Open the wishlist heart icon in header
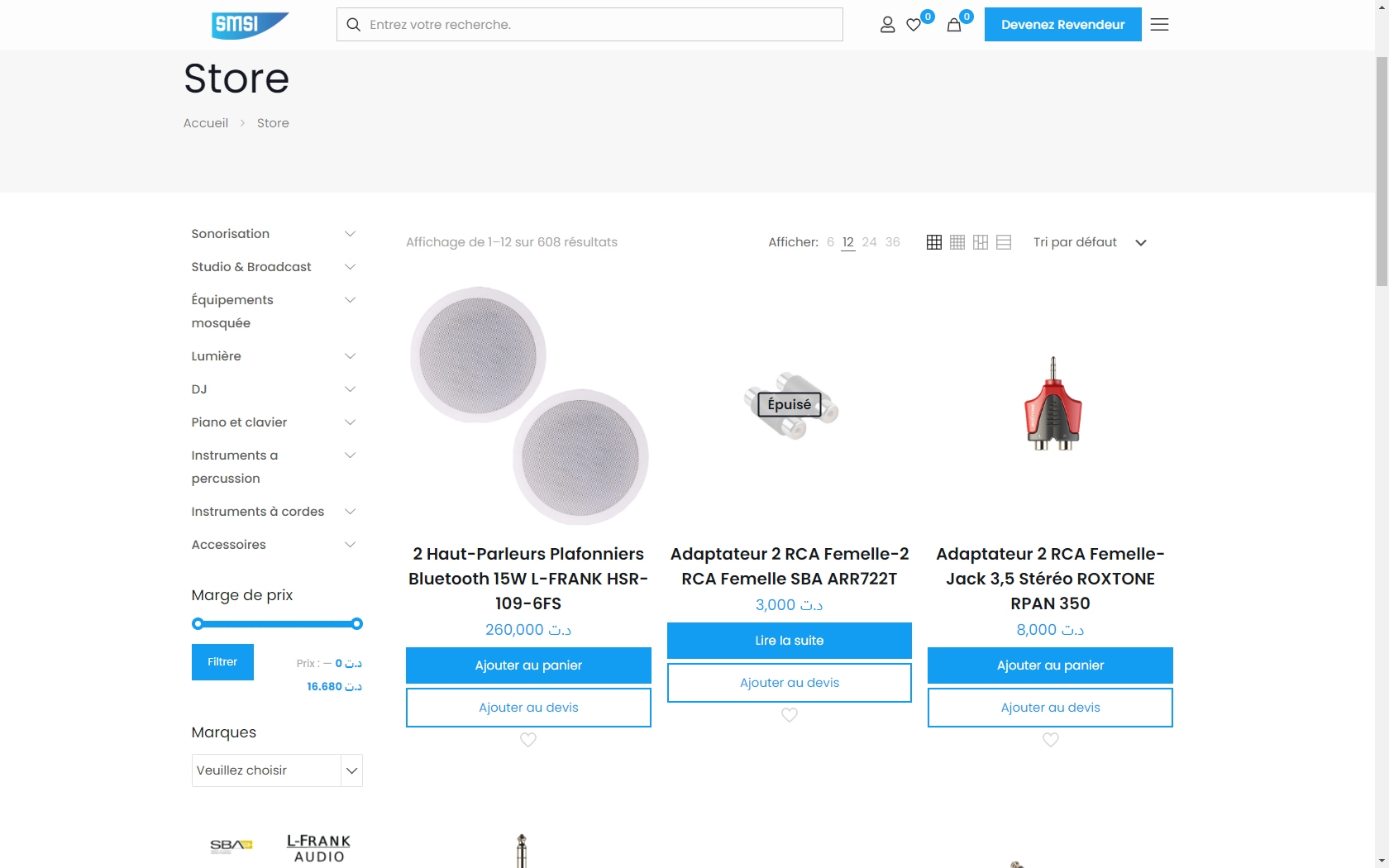Image resolution: width=1389 pixels, height=868 pixels. (x=914, y=25)
